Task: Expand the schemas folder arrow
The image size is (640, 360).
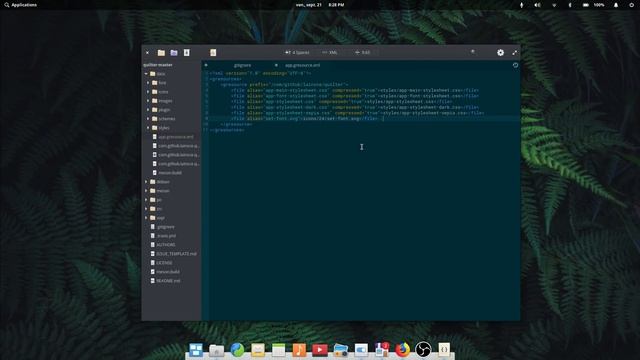Action: tap(148, 119)
